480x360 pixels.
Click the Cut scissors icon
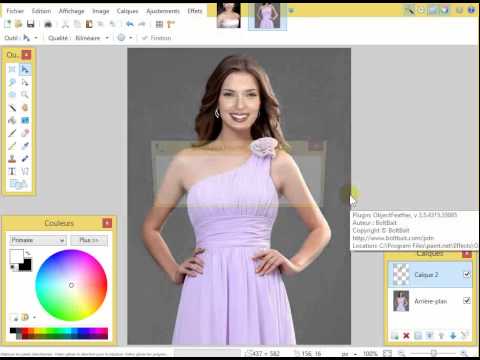coord(65,24)
